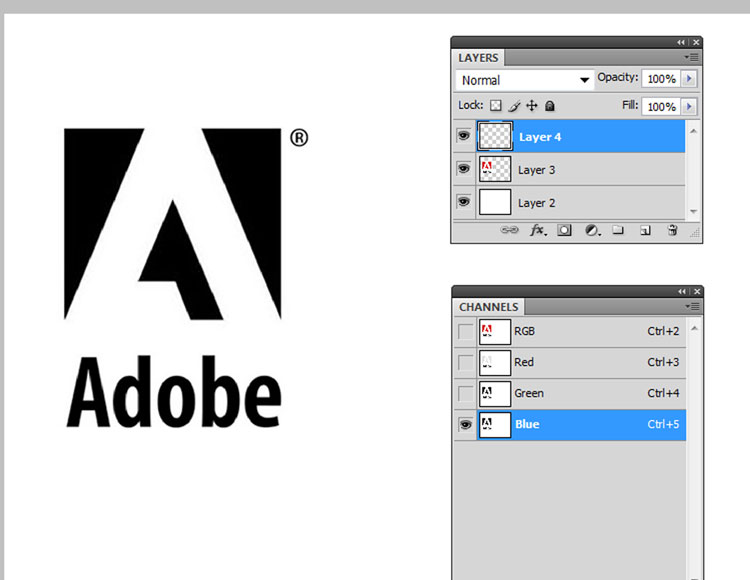The width and height of the screenshot is (750, 580).
Task: Click Layer 2 white thumbnail
Action: coord(495,202)
